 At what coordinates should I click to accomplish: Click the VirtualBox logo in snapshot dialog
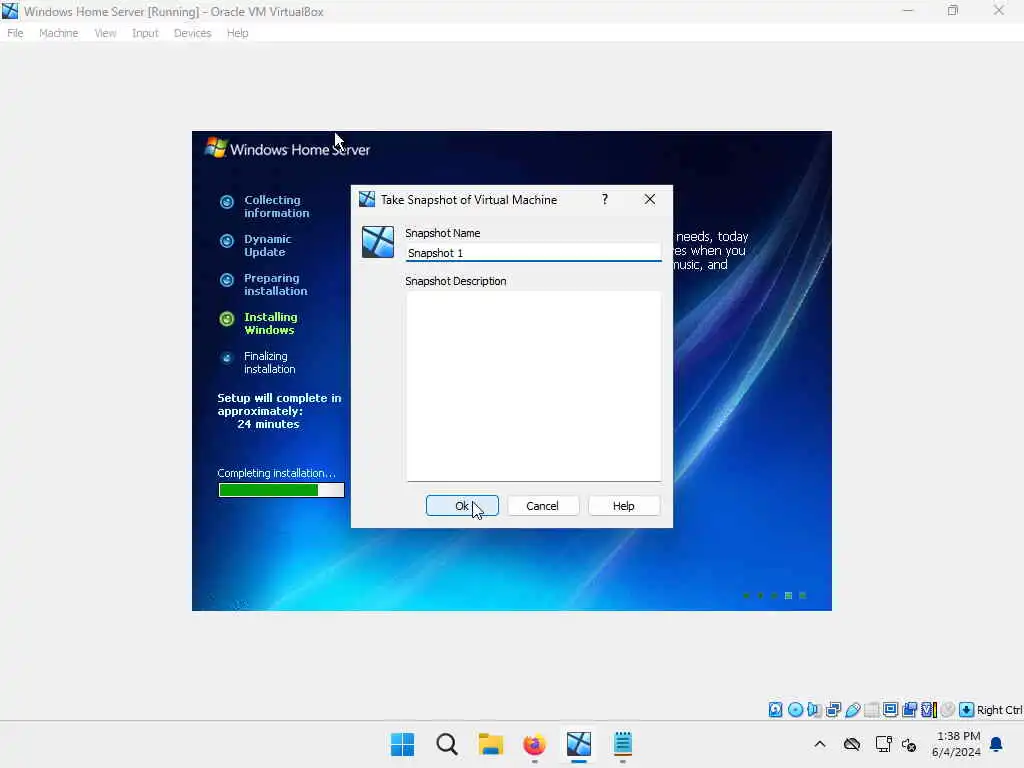[x=378, y=242]
